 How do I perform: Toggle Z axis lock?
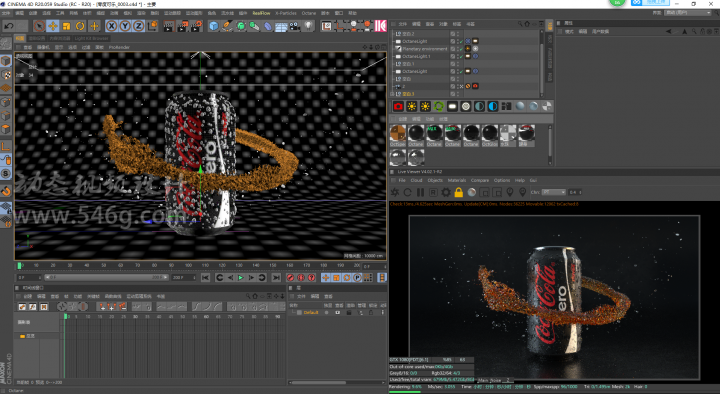pyautogui.click(x=138, y=26)
